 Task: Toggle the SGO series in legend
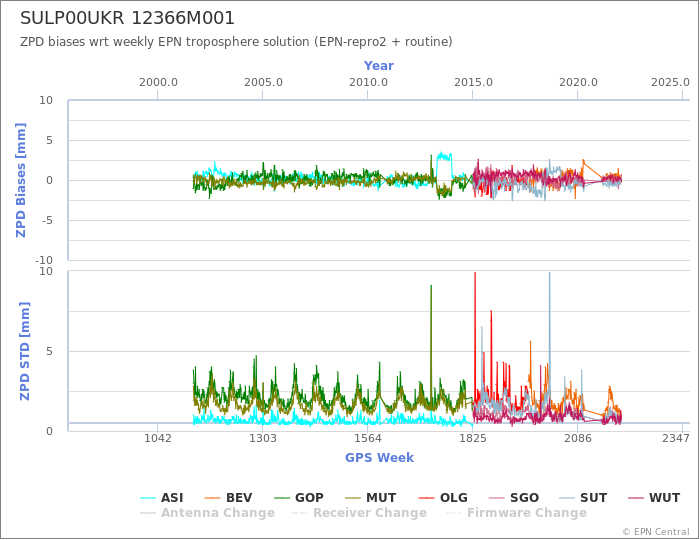click(x=514, y=498)
